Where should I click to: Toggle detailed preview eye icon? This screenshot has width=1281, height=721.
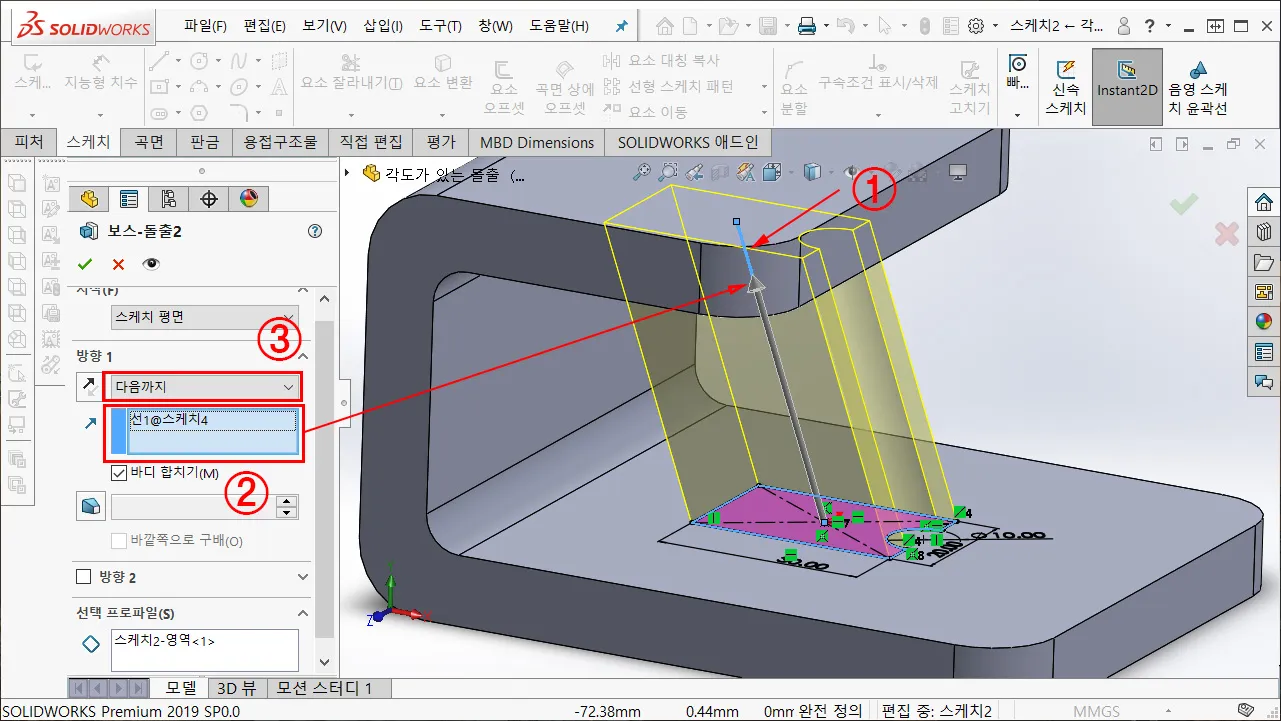tap(151, 264)
